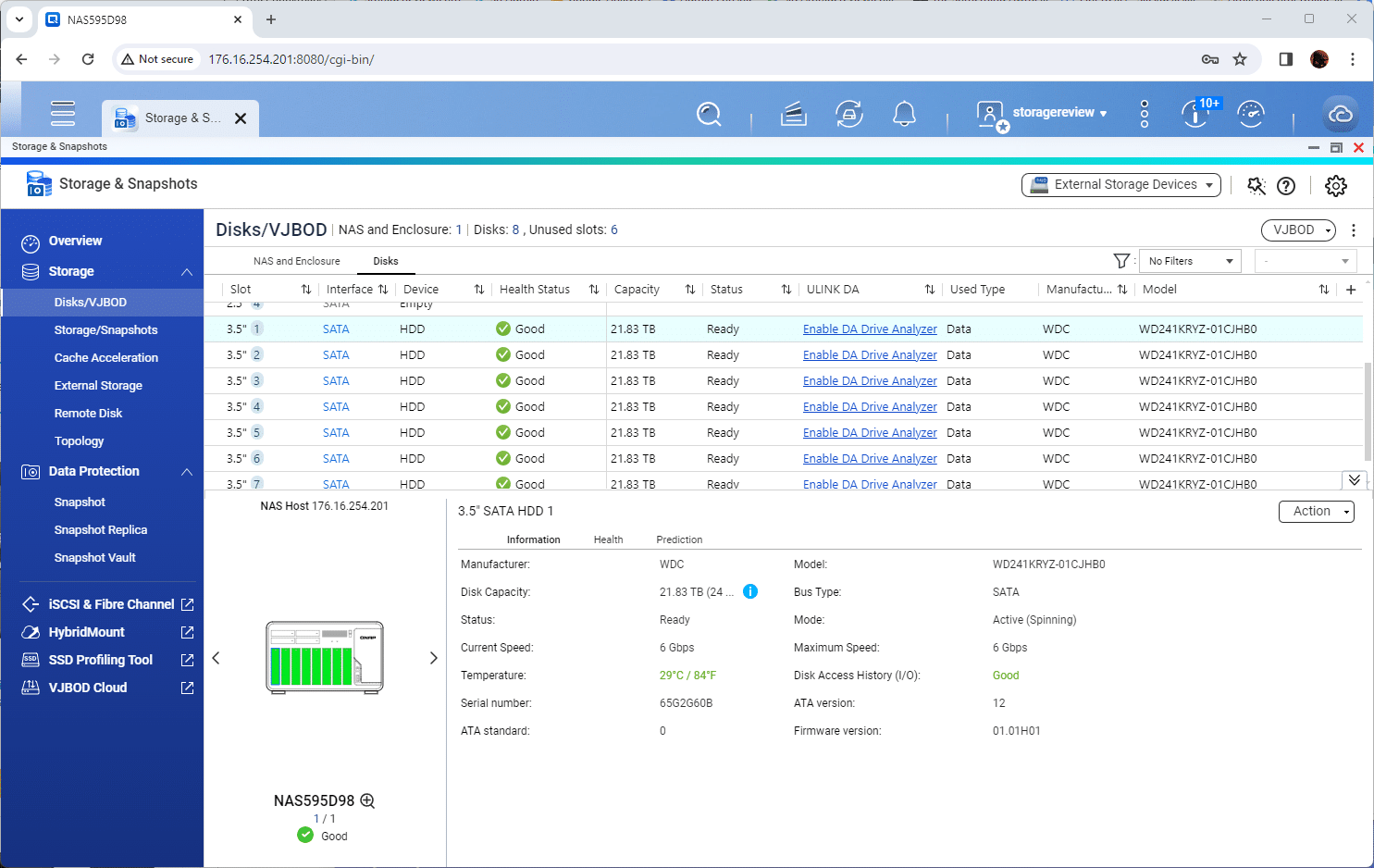
Task: Click the filter funnel icon
Action: (1121, 261)
